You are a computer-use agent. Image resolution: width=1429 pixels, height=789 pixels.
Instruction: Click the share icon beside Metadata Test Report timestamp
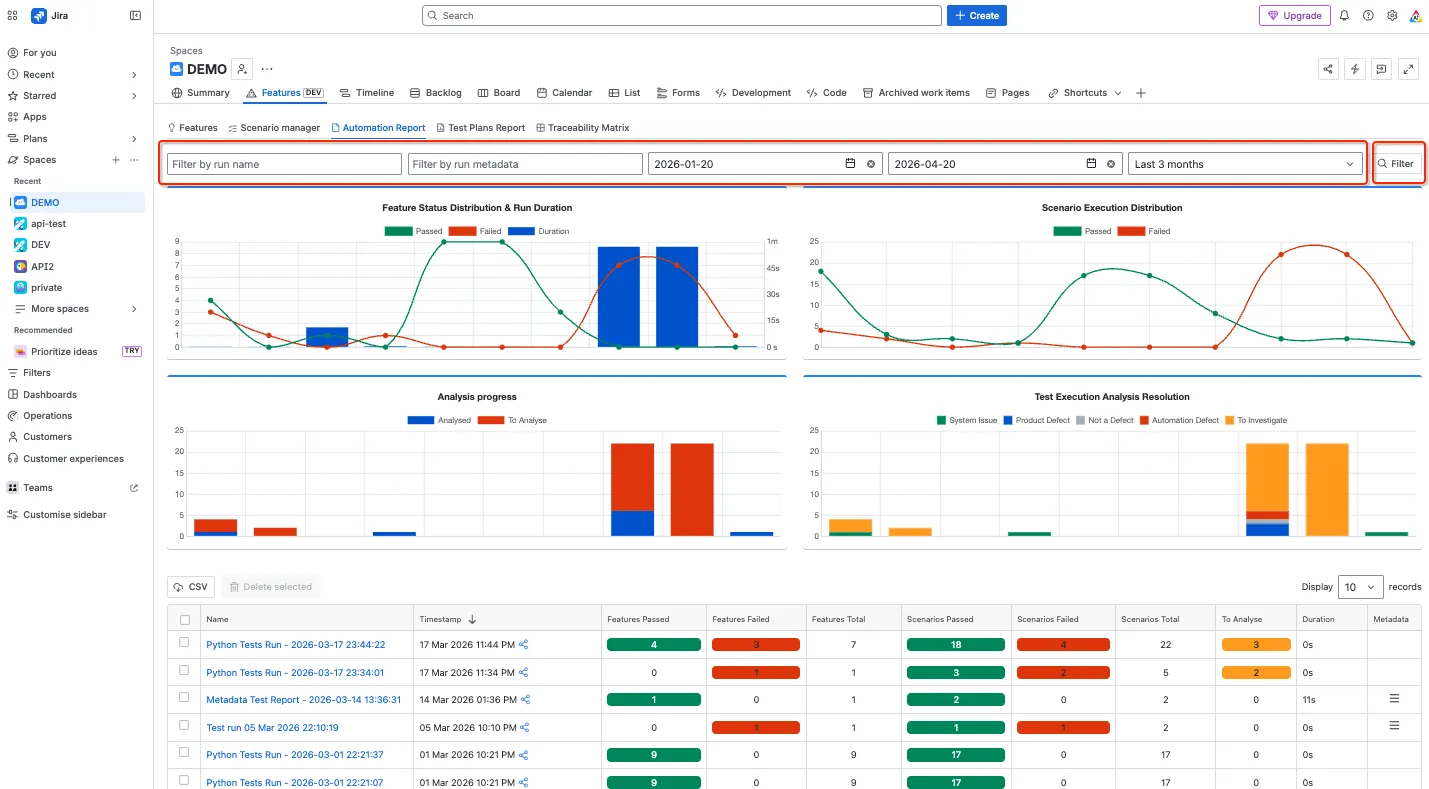[525, 700]
